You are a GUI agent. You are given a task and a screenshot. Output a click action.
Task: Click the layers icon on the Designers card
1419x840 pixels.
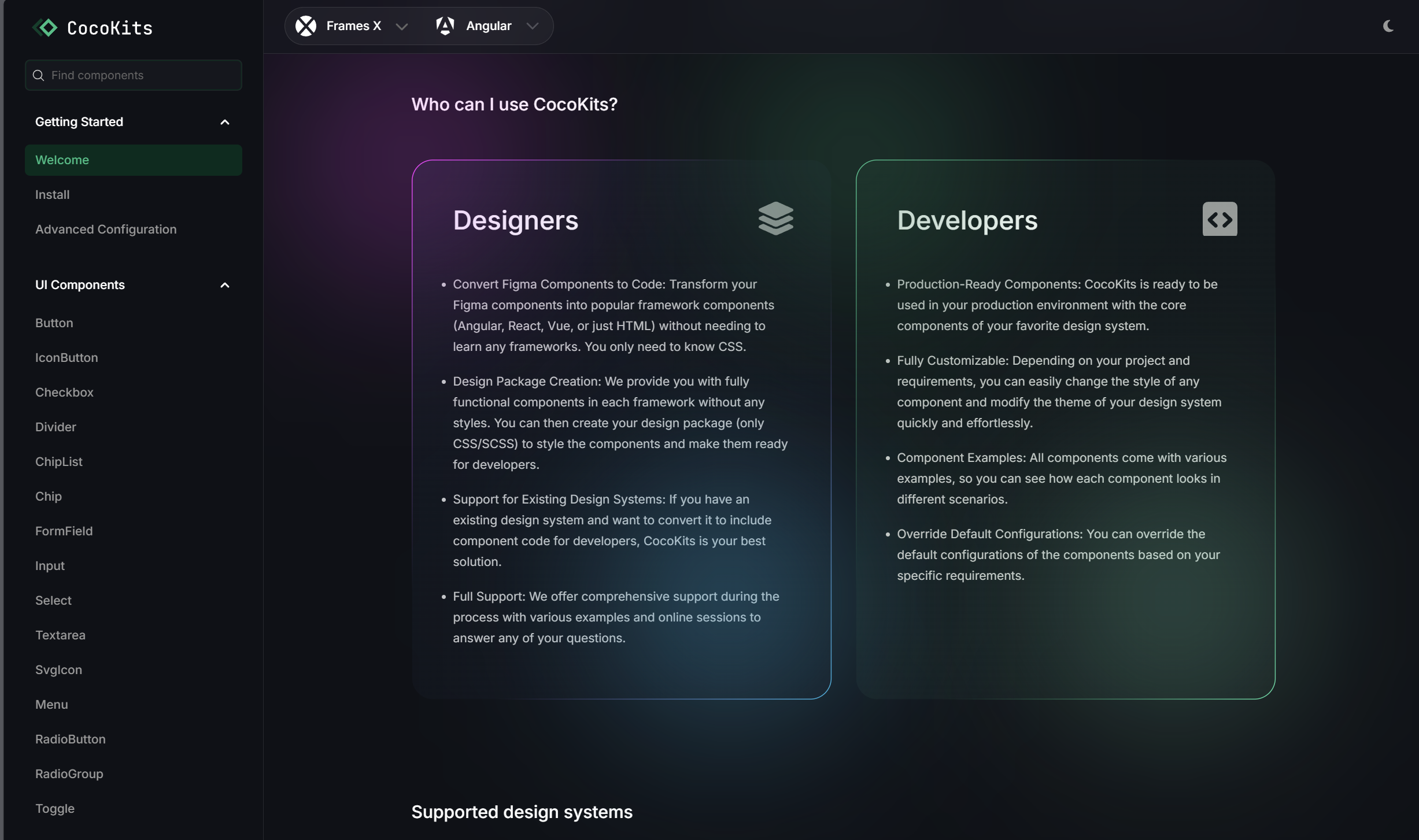[776, 218]
